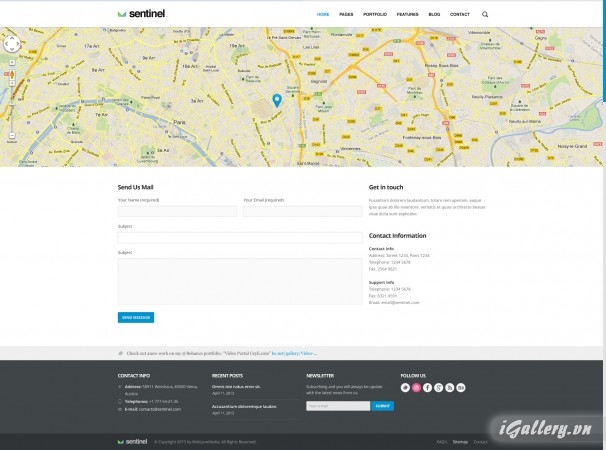This screenshot has width=606, height=450.
Task: Open the Twitter icon under Follow Us
Action: (x=405, y=386)
